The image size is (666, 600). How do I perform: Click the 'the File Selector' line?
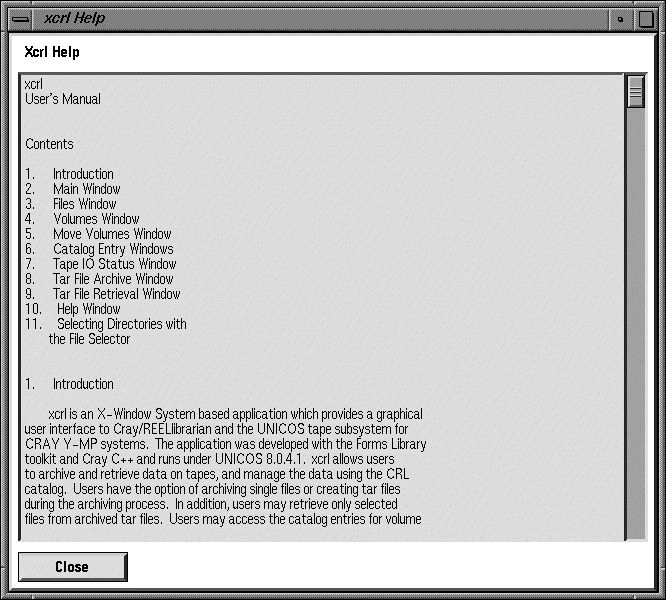point(89,339)
